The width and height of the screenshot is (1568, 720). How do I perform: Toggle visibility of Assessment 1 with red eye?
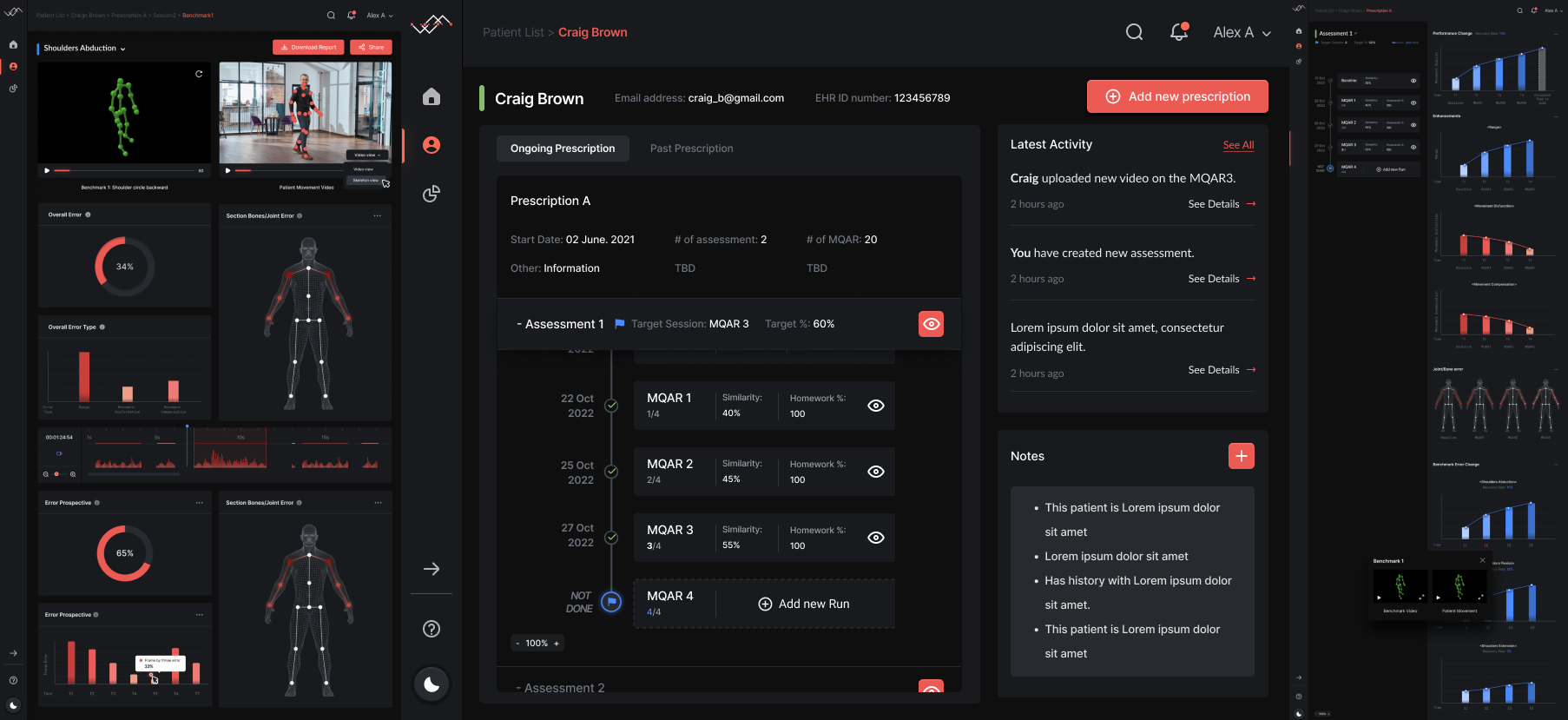pos(932,324)
